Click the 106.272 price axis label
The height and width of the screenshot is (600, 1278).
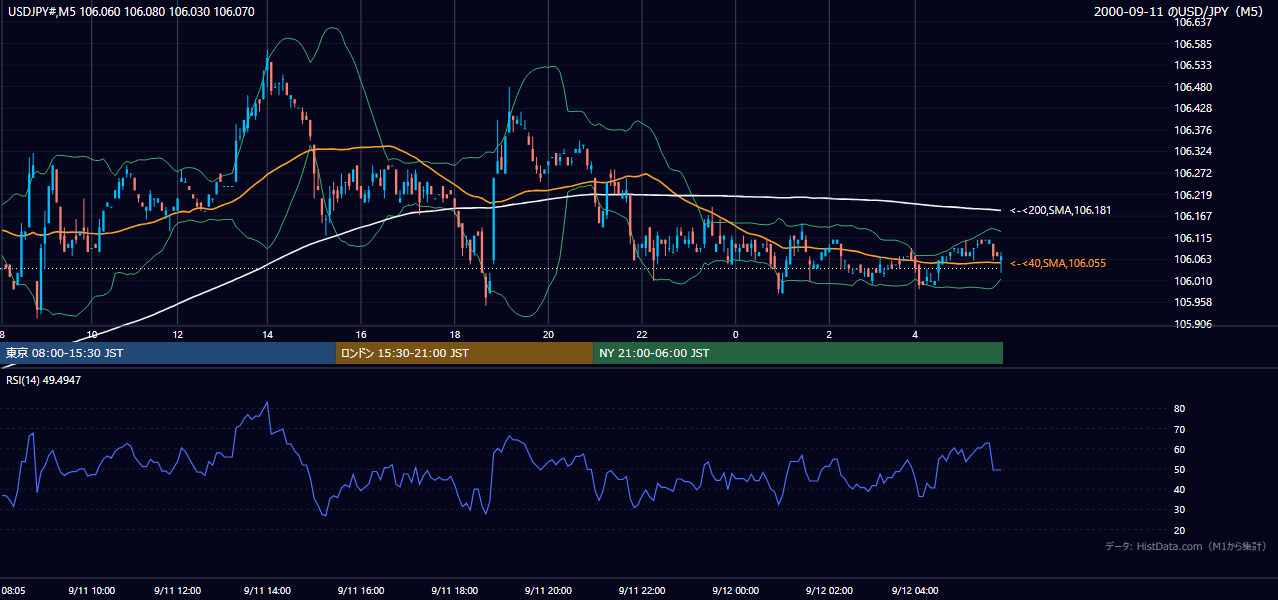point(1192,173)
